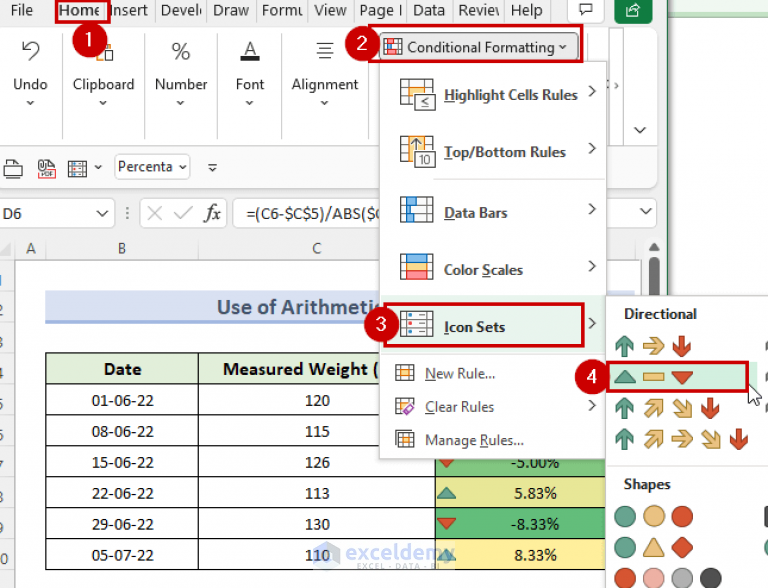
Task: Select the cell with date 05-07-22
Action: coord(122,555)
